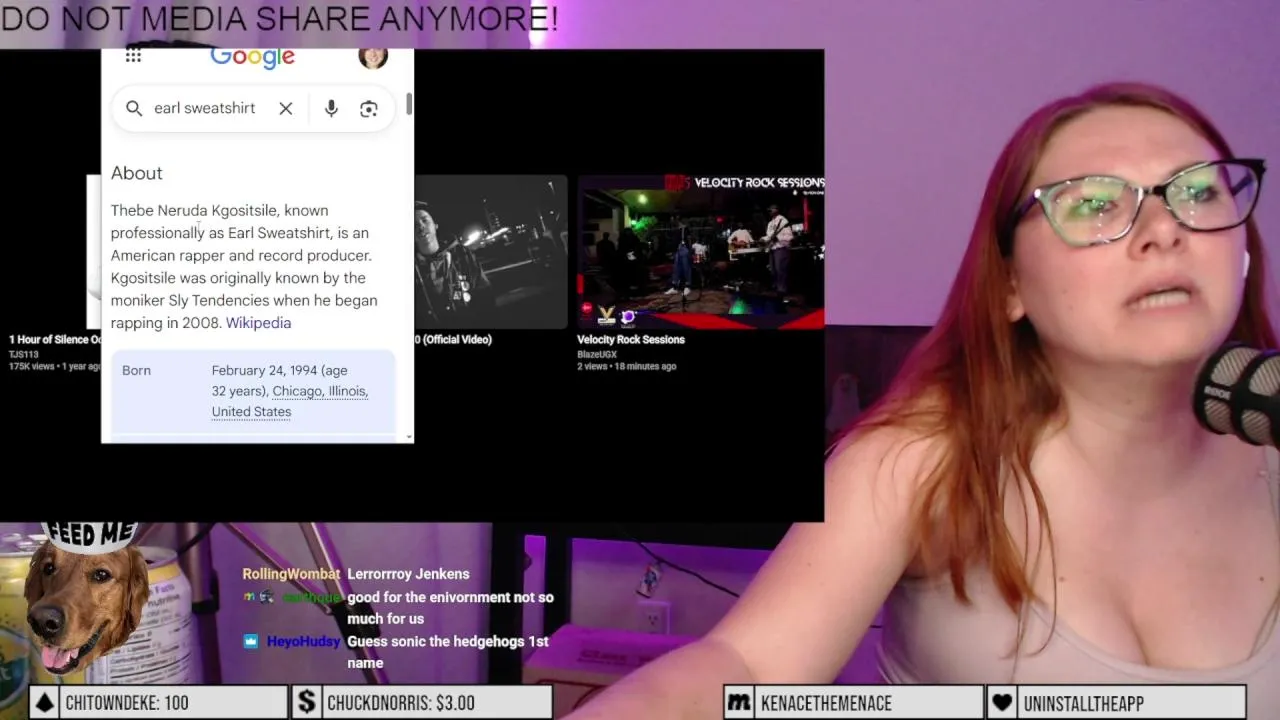This screenshot has width=1280, height=720.
Task: Open the '(Official Video)' thumbnail
Action: [x=490, y=252]
